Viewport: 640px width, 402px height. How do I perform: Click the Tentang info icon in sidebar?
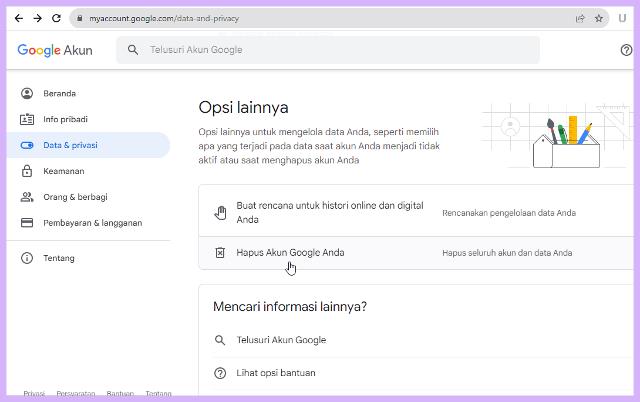click(27, 258)
